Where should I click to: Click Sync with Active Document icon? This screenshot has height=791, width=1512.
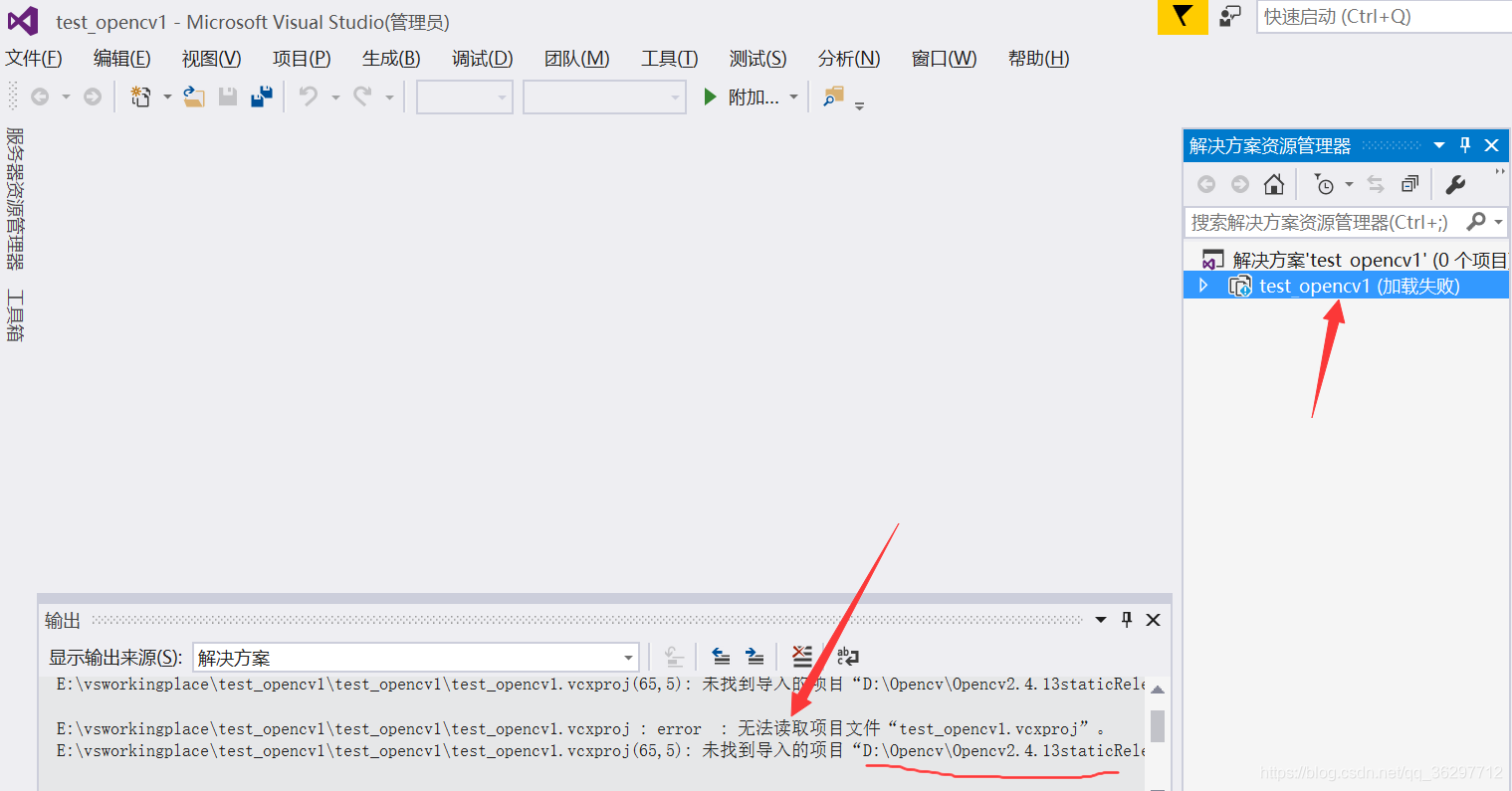(x=1376, y=184)
